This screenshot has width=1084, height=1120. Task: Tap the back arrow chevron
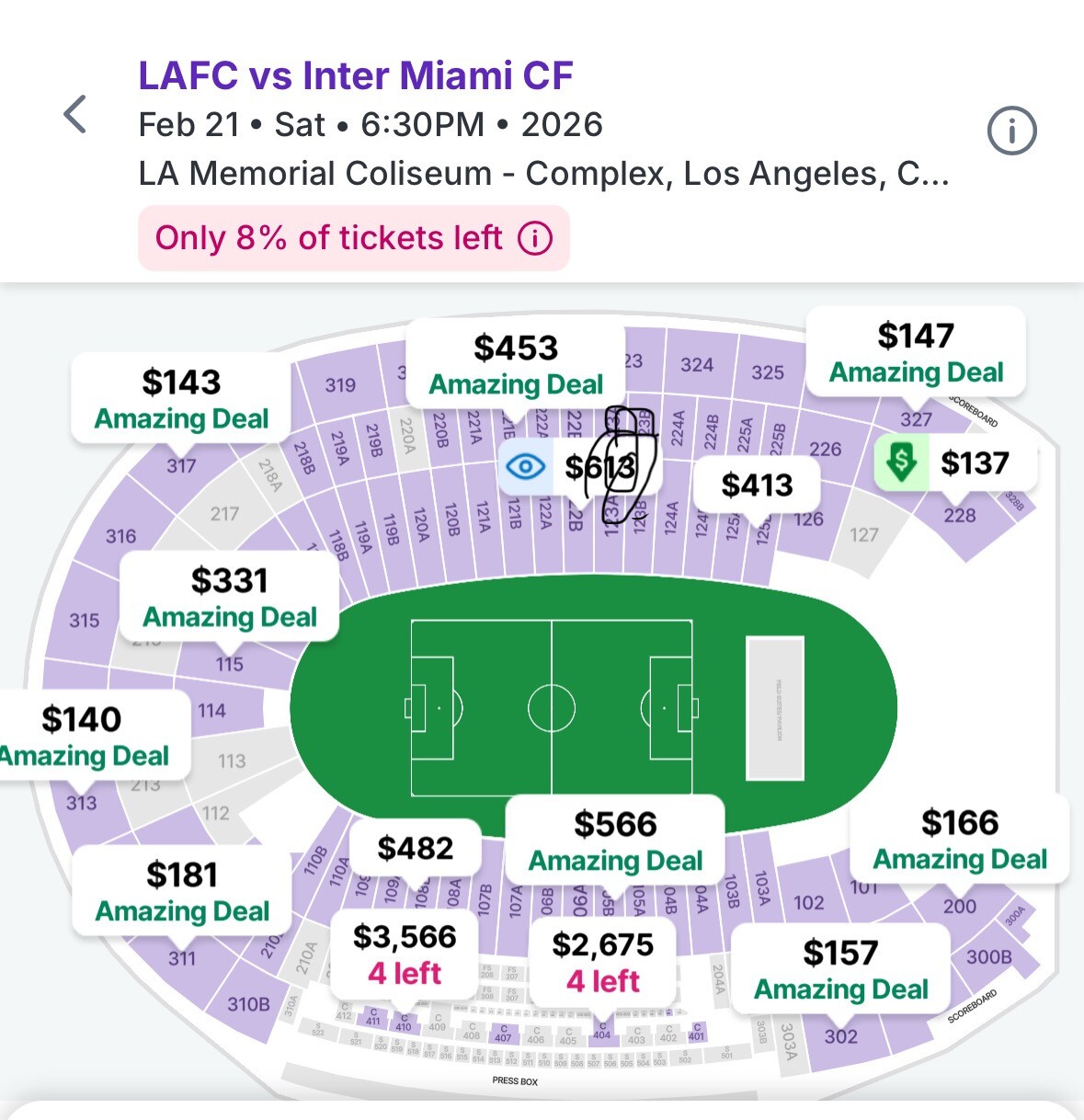click(75, 115)
